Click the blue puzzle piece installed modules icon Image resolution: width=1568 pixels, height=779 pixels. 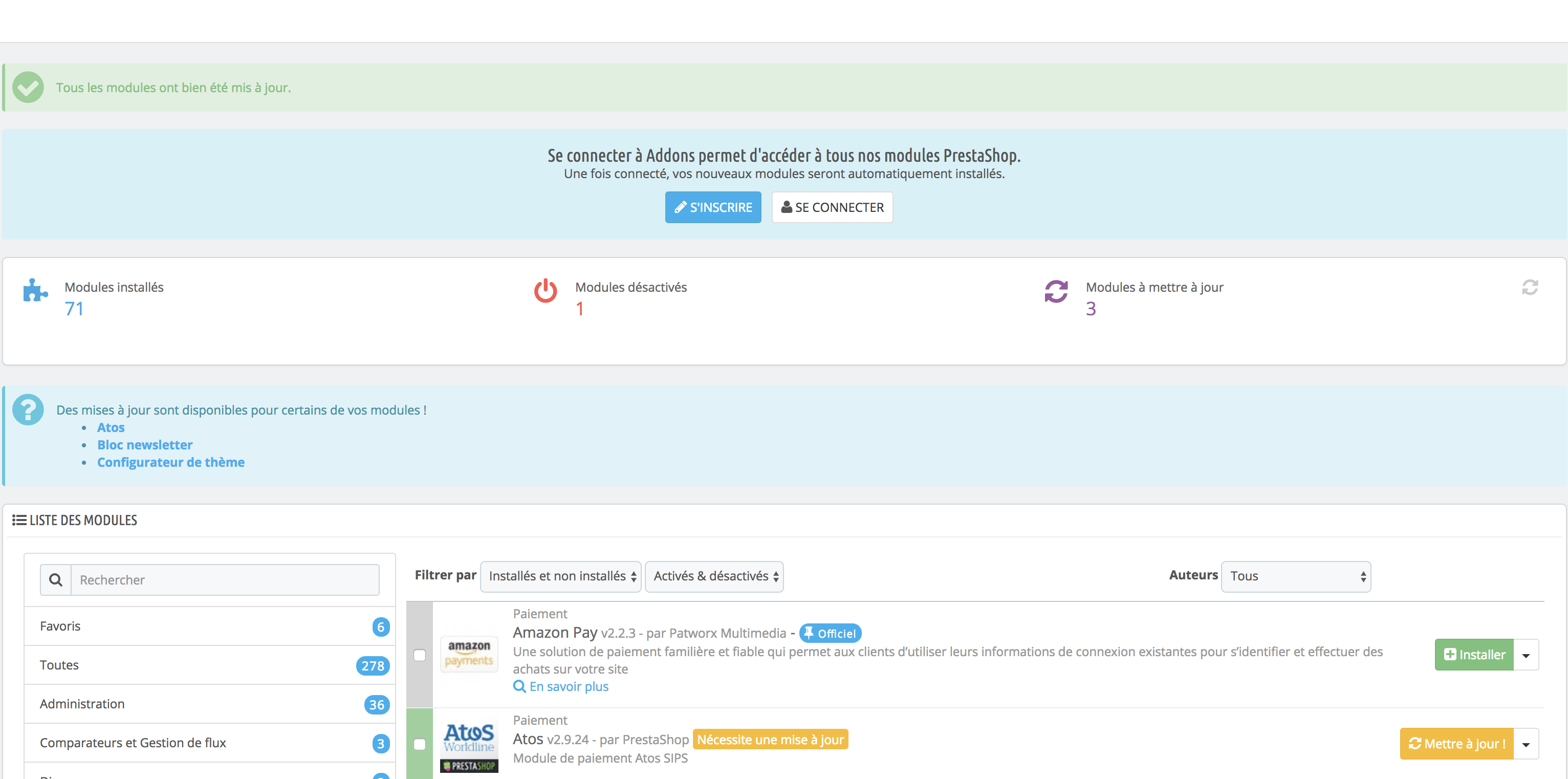[35, 290]
